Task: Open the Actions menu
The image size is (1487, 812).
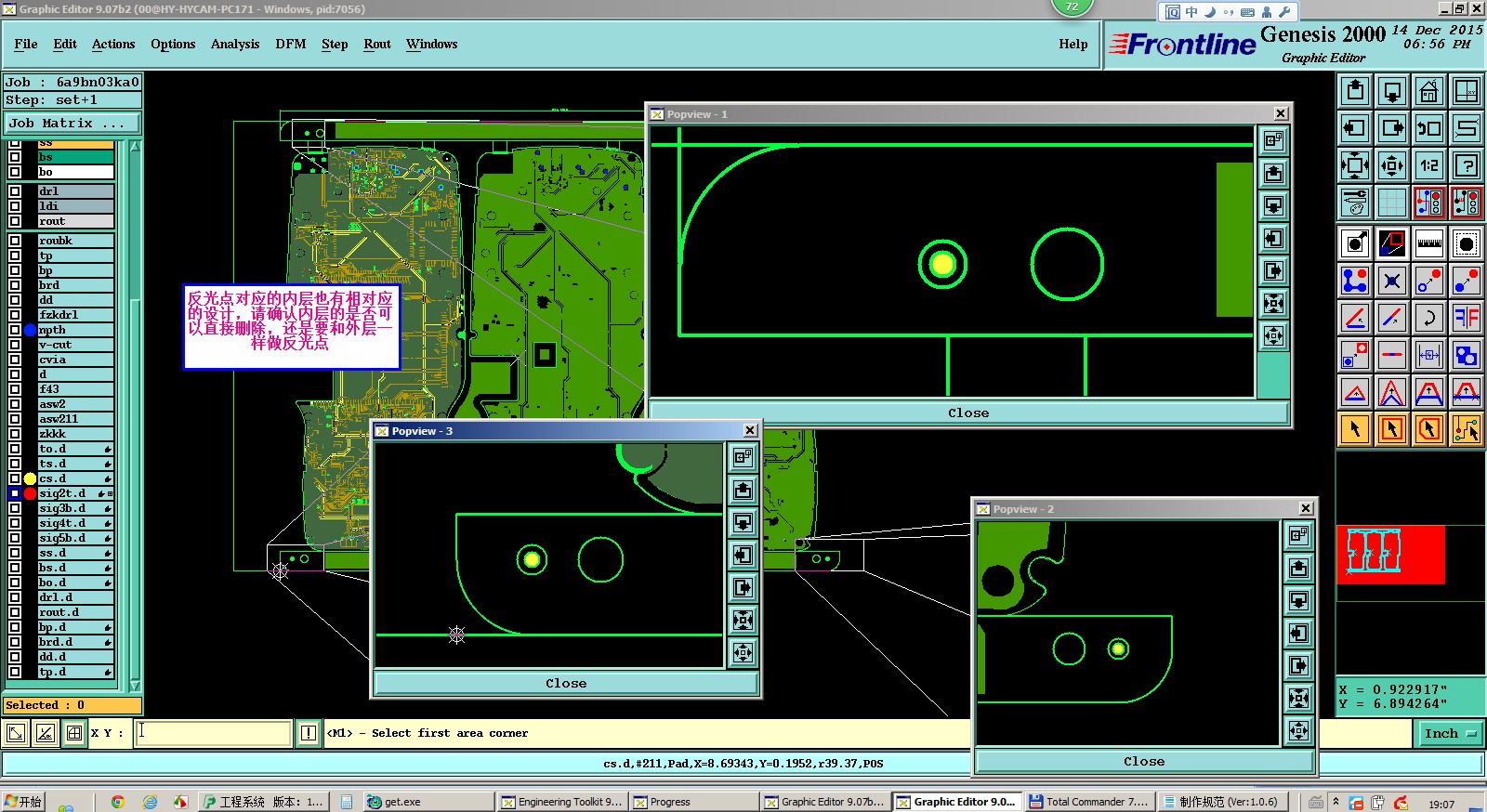Action: click(113, 44)
